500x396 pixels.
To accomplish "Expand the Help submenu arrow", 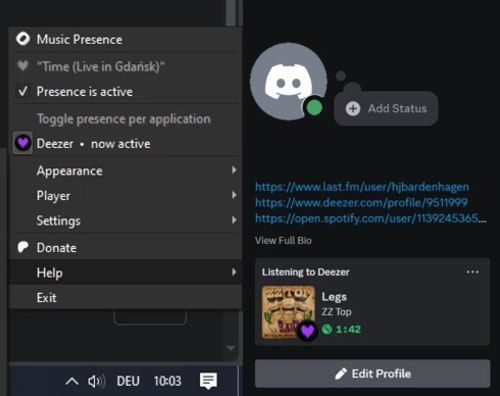I will pyautogui.click(x=234, y=272).
